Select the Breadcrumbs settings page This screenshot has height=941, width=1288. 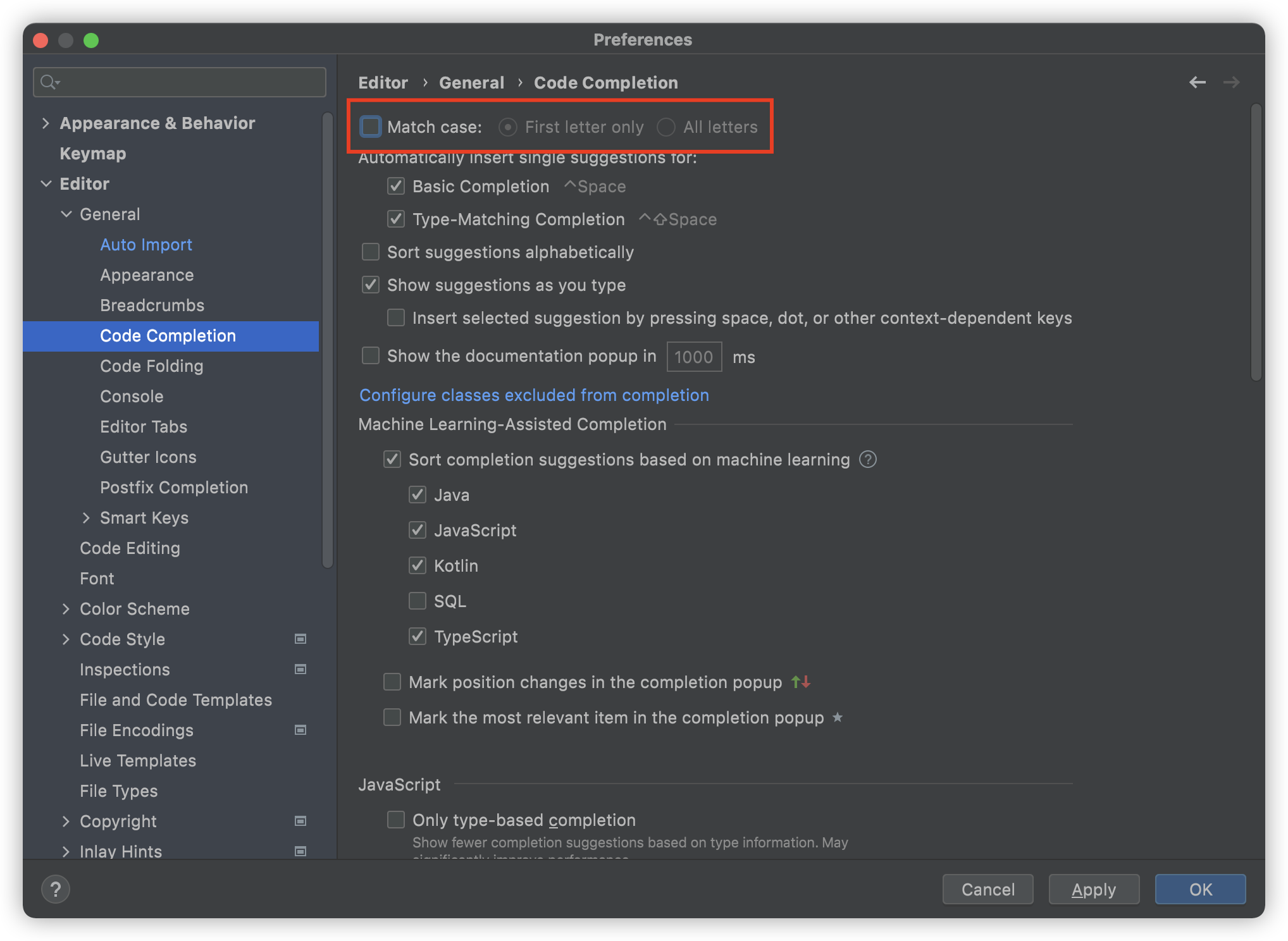click(x=152, y=305)
